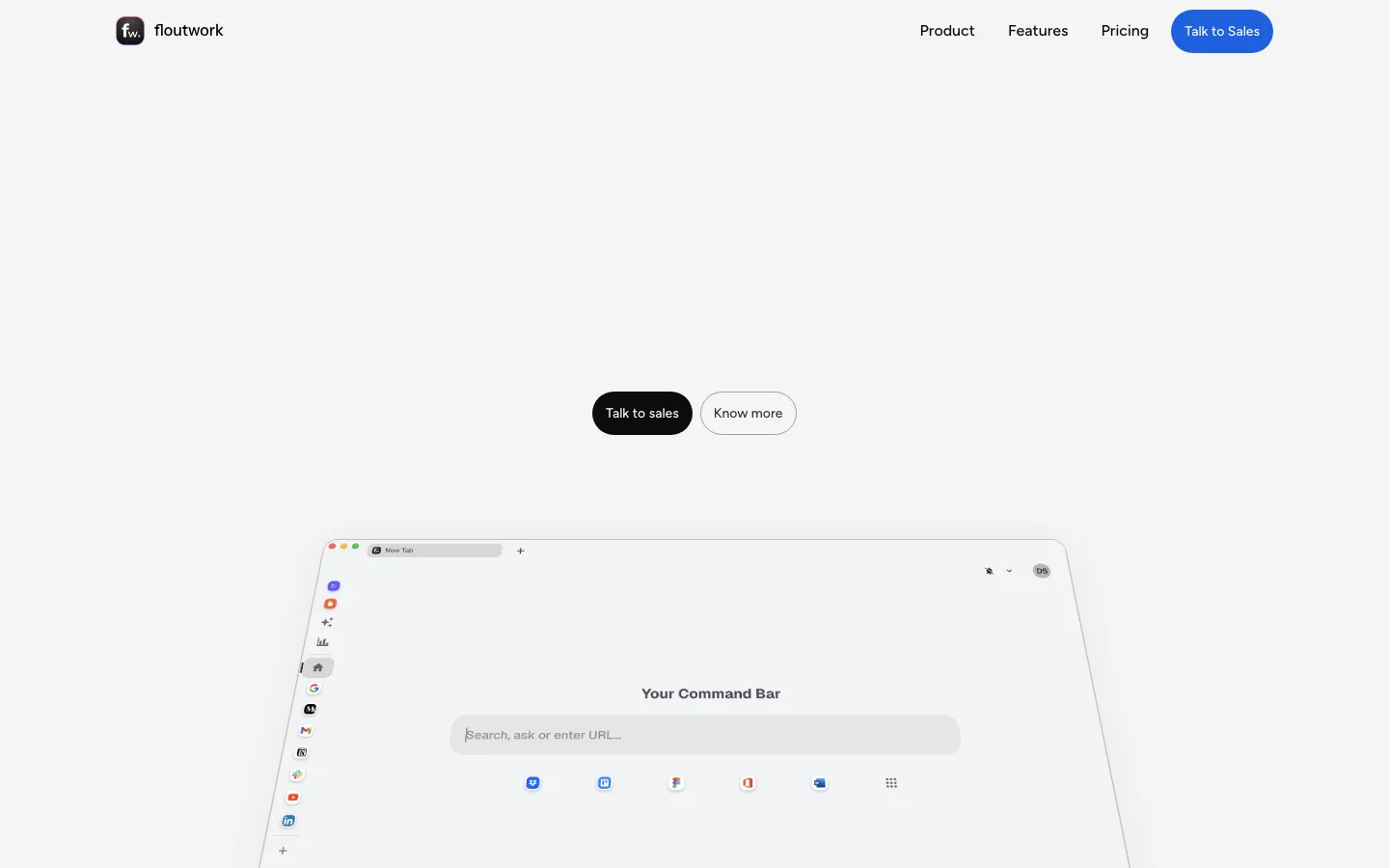Open Notion from the sidebar
1389x868 pixels.
tap(302, 752)
